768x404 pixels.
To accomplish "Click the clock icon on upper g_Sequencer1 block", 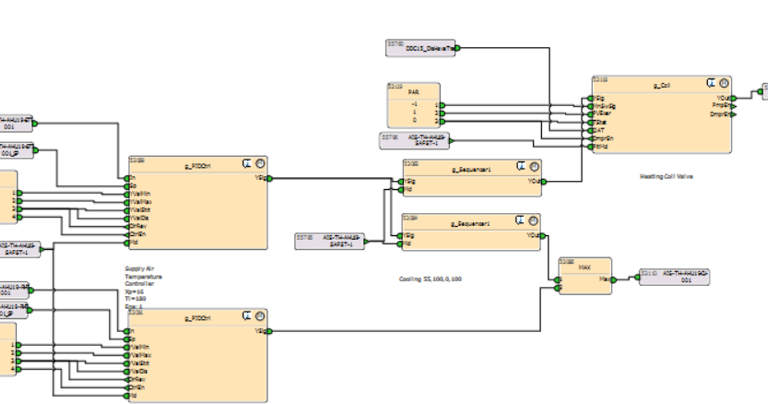I will tap(534, 166).
